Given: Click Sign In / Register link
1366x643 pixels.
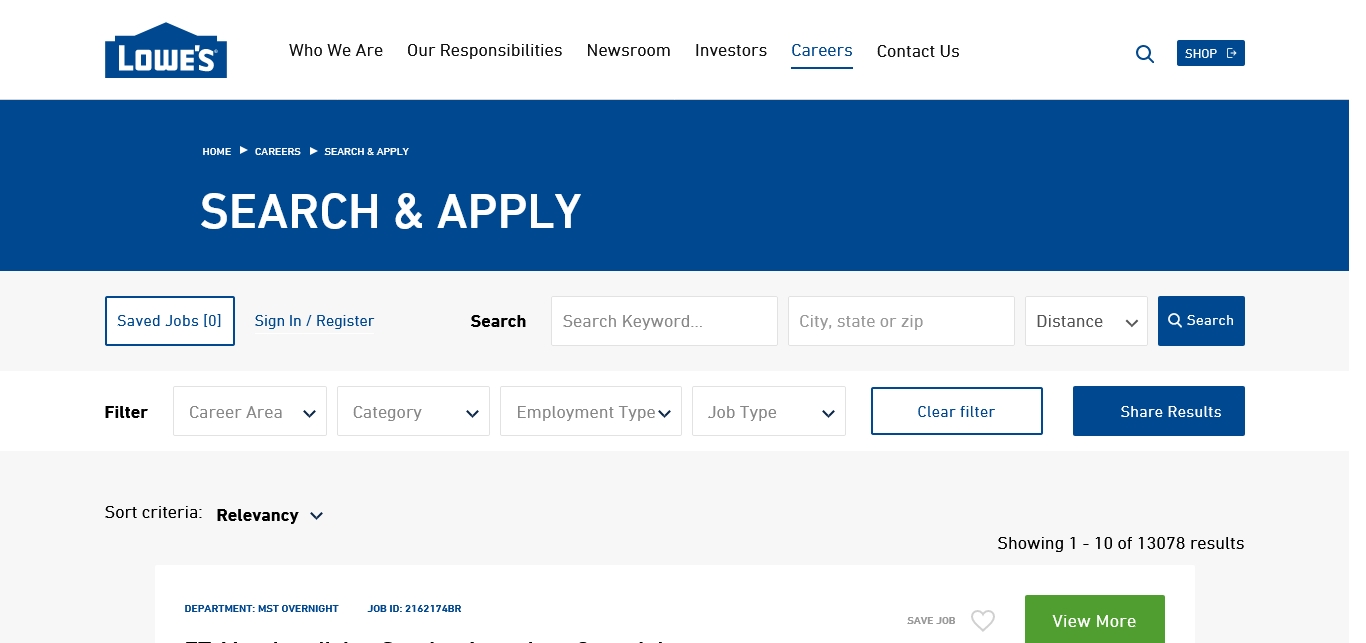Looking at the screenshot, I should (x=314, y=321).
